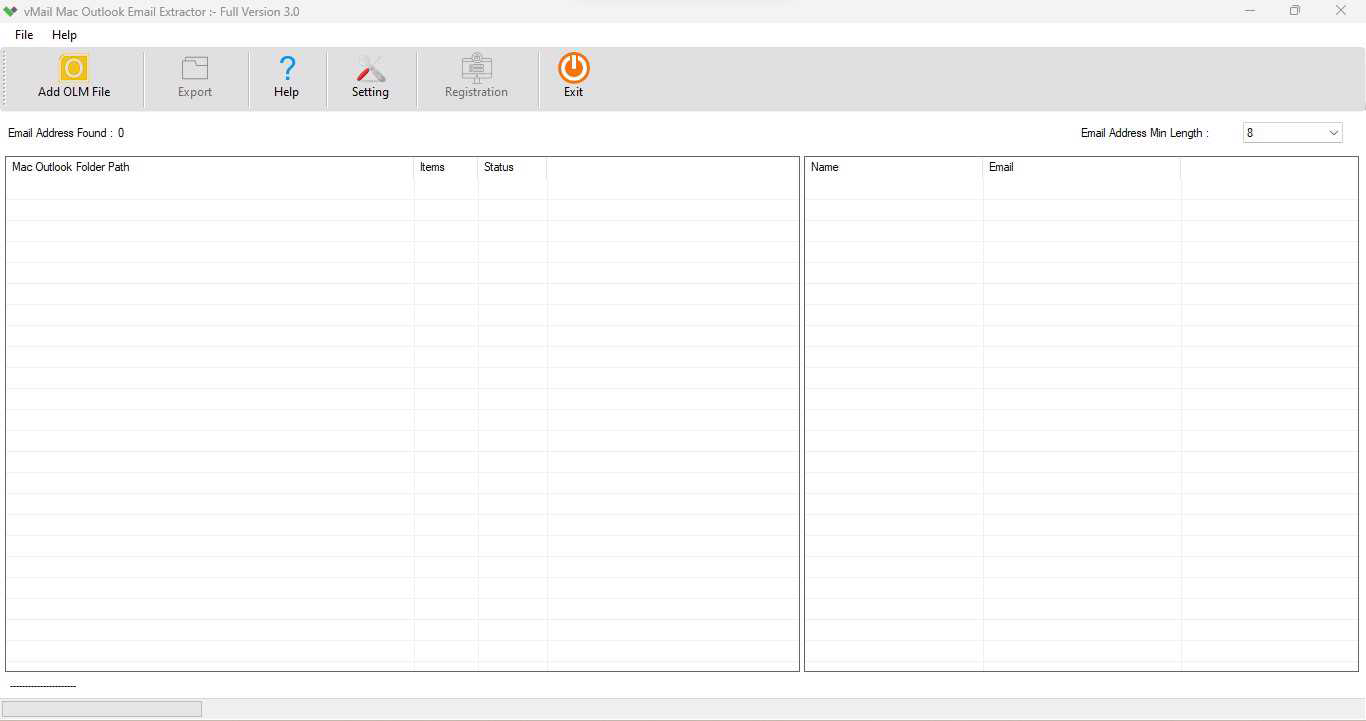The image size is (1366, 721).
Task: Click the progress bar at the bottom
Action: tap(102, 709)
